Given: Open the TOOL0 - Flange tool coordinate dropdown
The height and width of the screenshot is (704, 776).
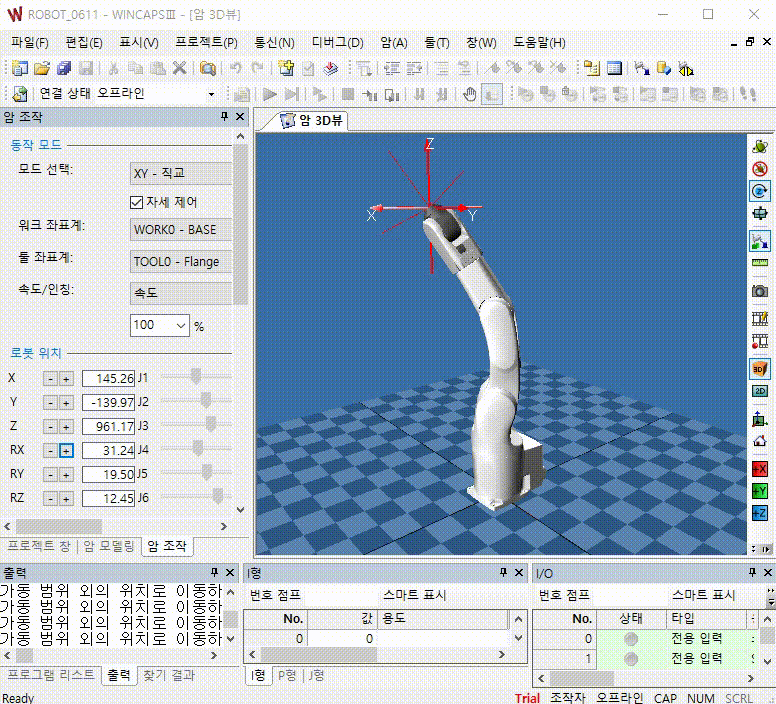Looking at the screenshot, I should pyautogui.click(x=181, y=262).
